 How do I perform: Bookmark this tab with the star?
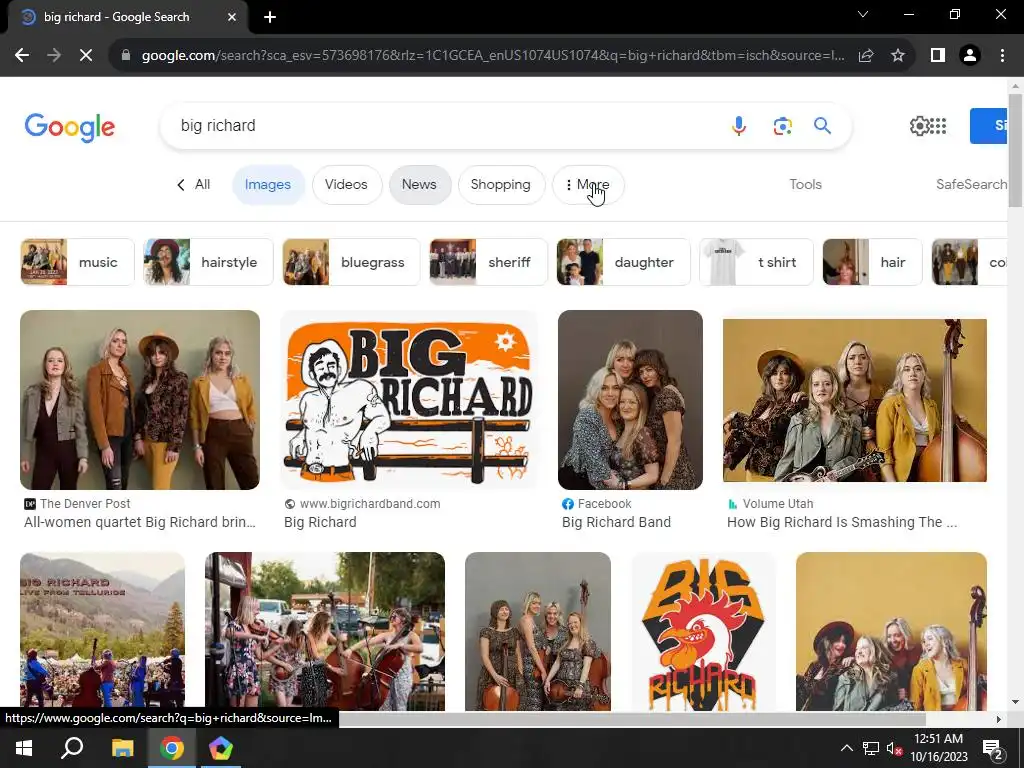tap(898, 56)
